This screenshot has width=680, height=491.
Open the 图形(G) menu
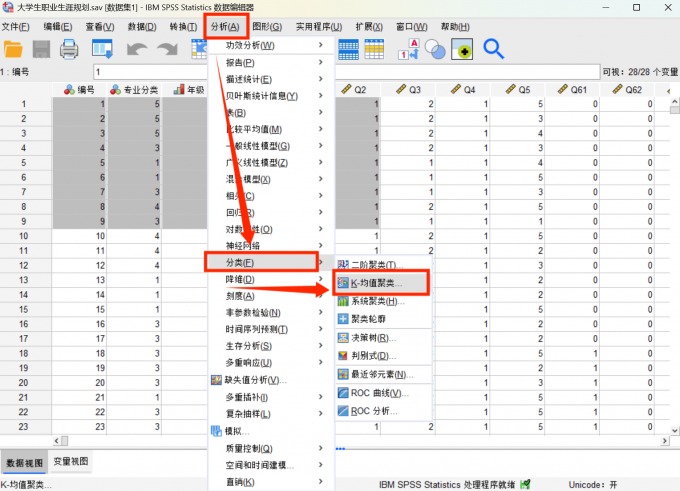coord(267,27)
